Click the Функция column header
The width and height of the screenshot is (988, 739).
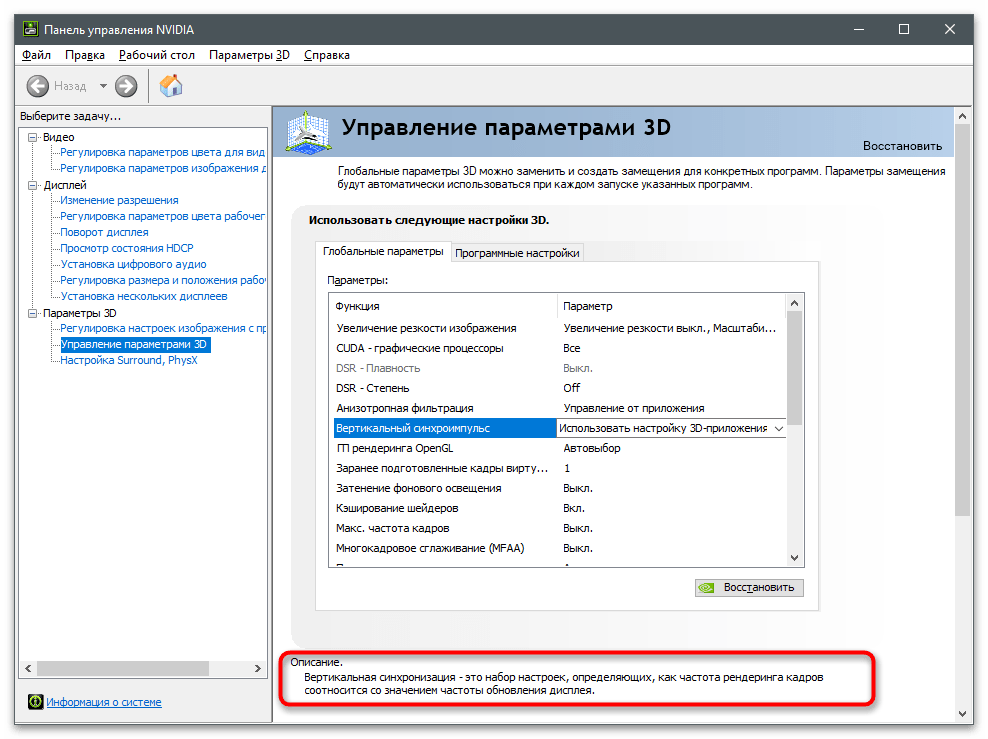click(x=444, y=306)
